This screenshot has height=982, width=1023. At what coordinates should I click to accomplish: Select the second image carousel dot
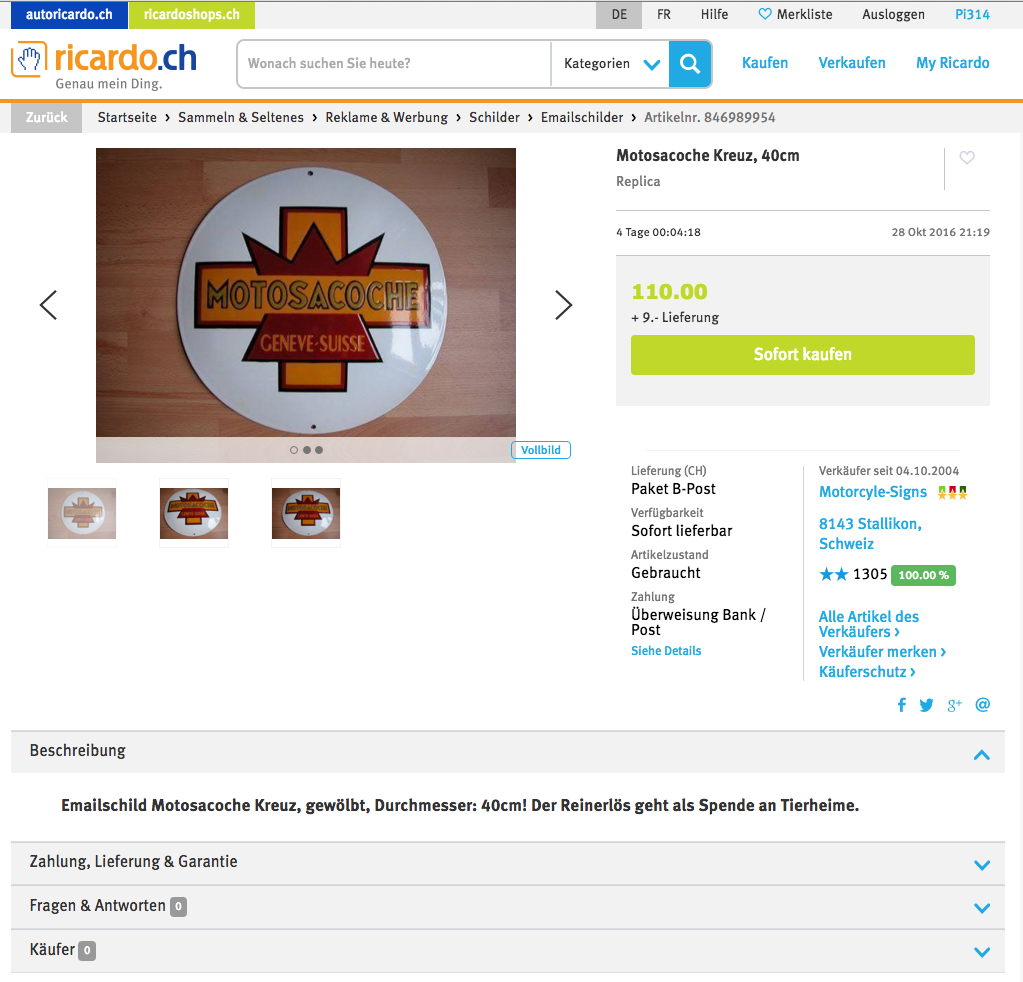(307, 450)
